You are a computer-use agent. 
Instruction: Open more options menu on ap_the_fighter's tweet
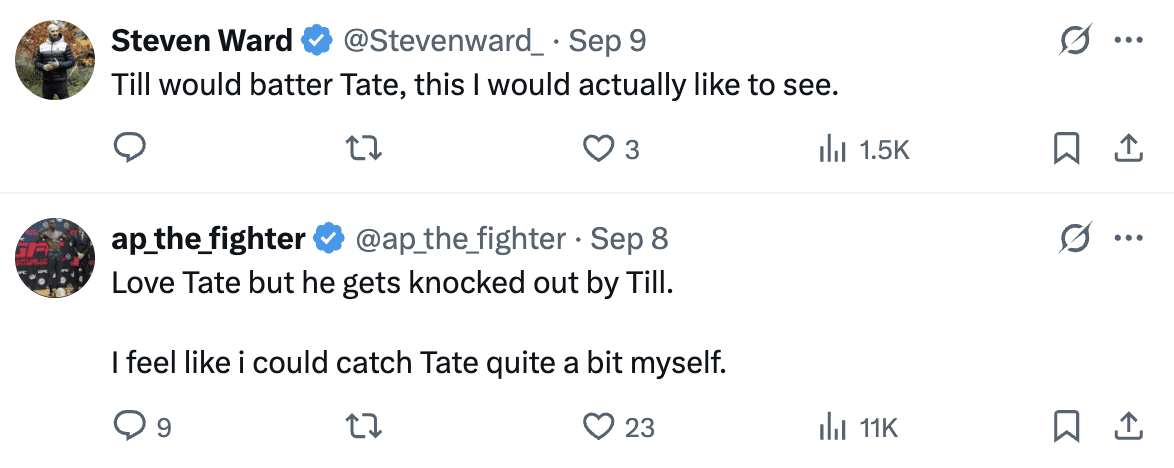click(1128, 240)
